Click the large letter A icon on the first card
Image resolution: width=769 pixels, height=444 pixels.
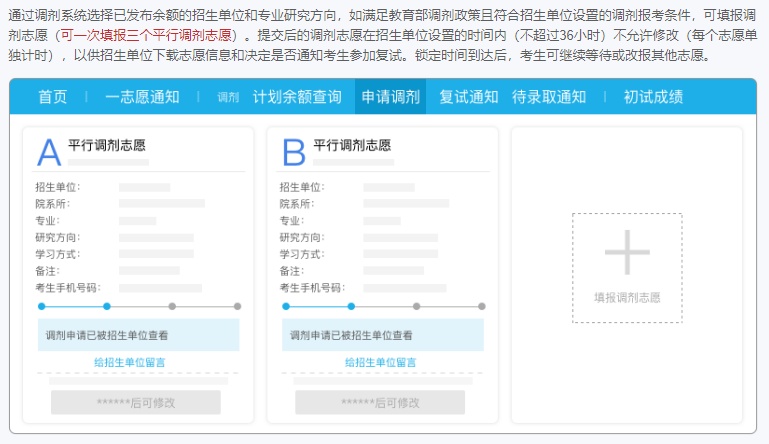click(x=49, y=152)
